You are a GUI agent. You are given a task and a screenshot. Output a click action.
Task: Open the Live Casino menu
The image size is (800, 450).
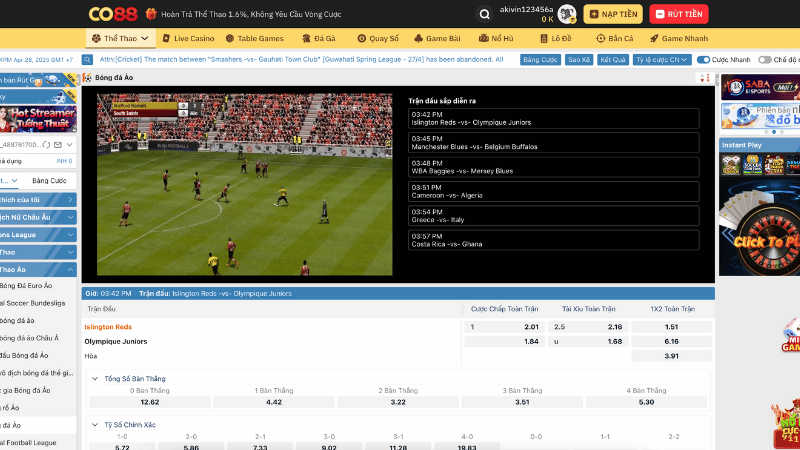point(188,38)
